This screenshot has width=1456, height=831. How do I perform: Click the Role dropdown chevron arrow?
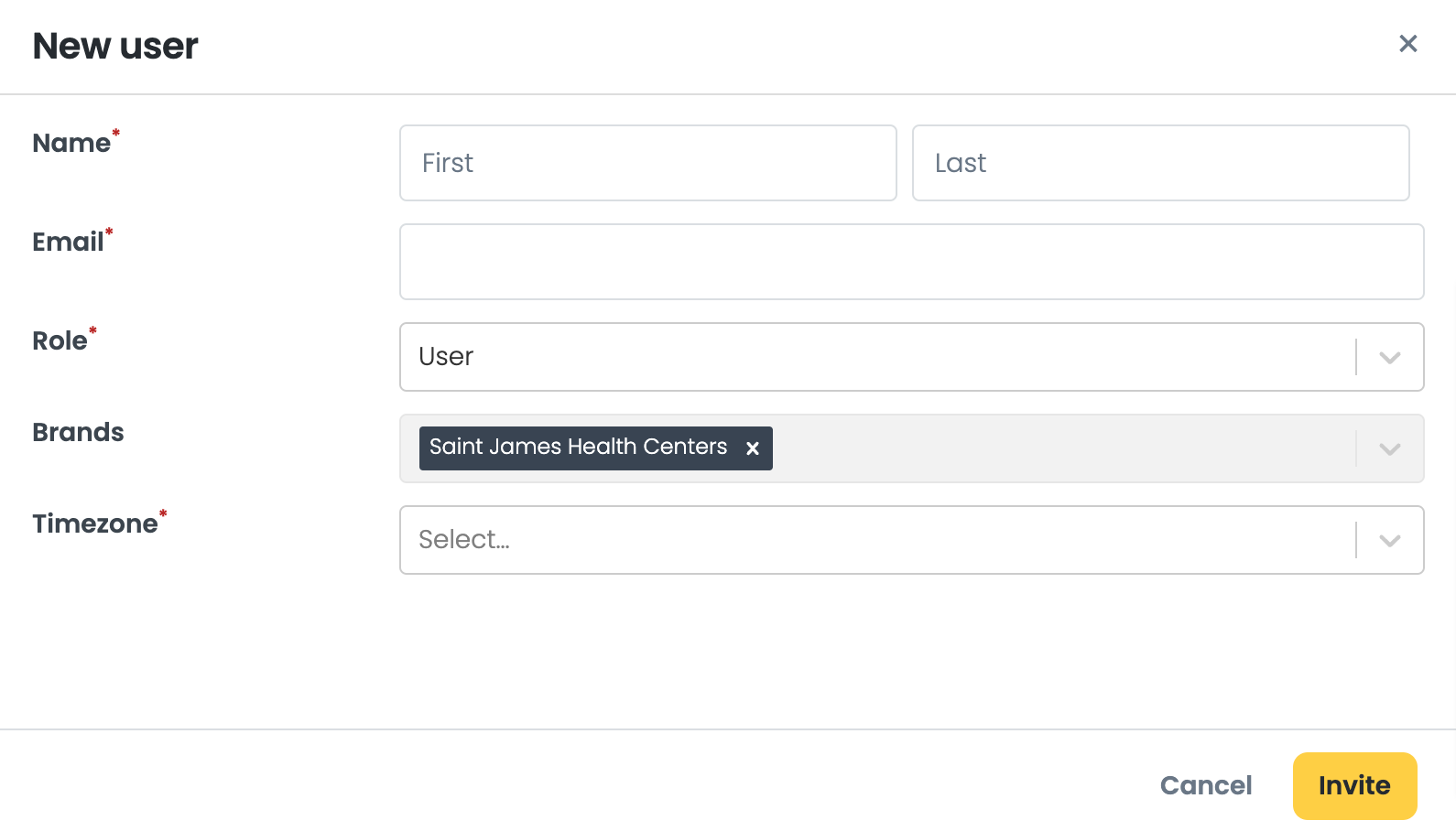pyautogui.click(x=1389, y=357)
